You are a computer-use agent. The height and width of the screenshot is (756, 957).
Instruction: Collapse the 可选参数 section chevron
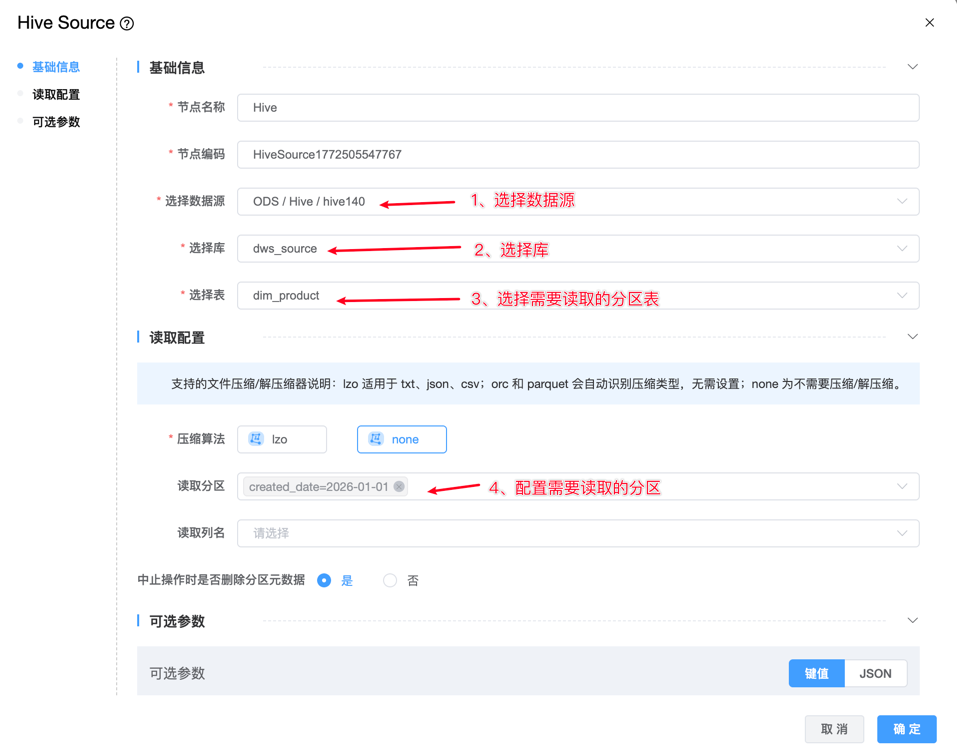(x=912, y=621)
